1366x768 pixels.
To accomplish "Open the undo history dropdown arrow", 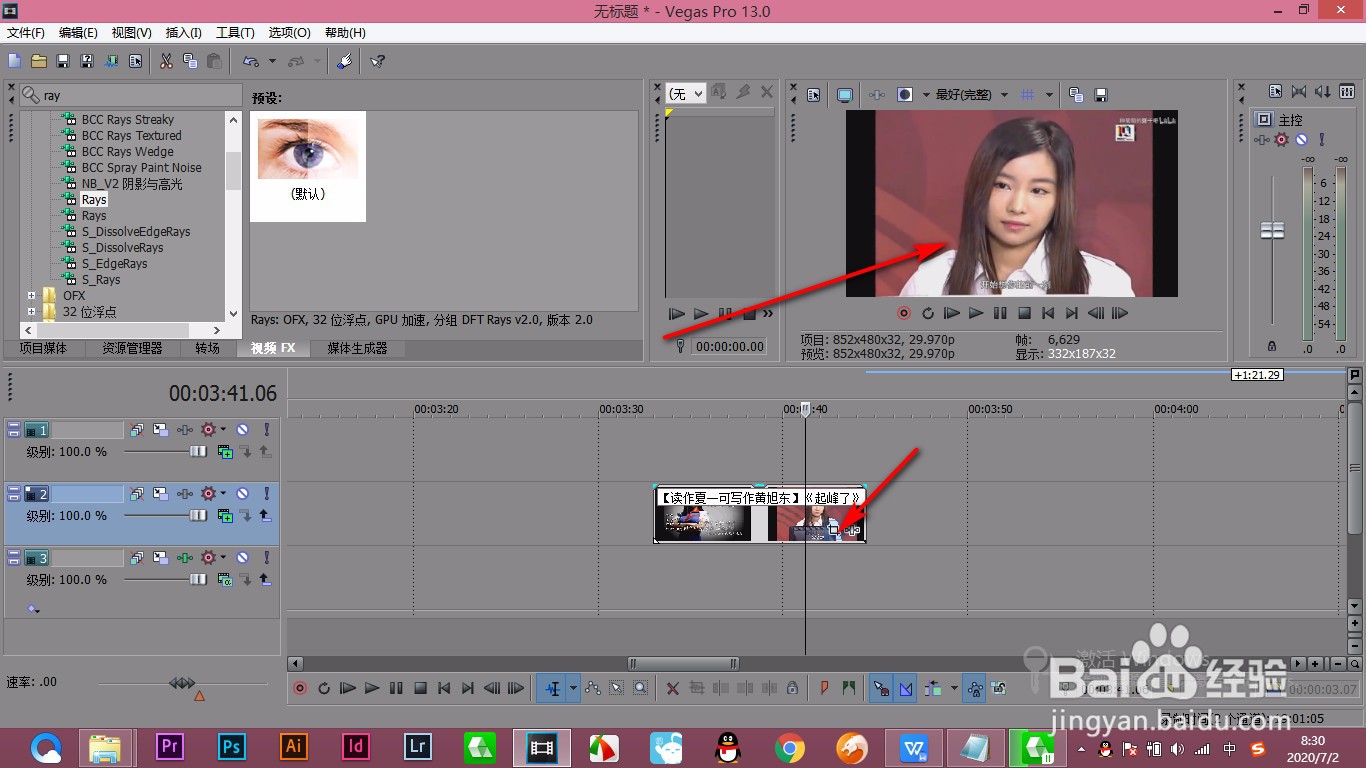I will click(272, 61).
